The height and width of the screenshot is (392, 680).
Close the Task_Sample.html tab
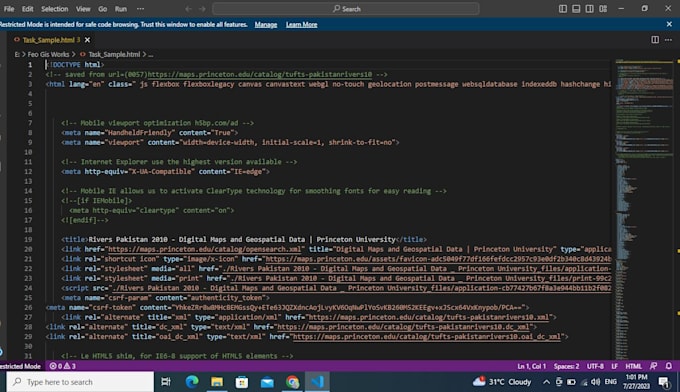[x=88, y=40]
